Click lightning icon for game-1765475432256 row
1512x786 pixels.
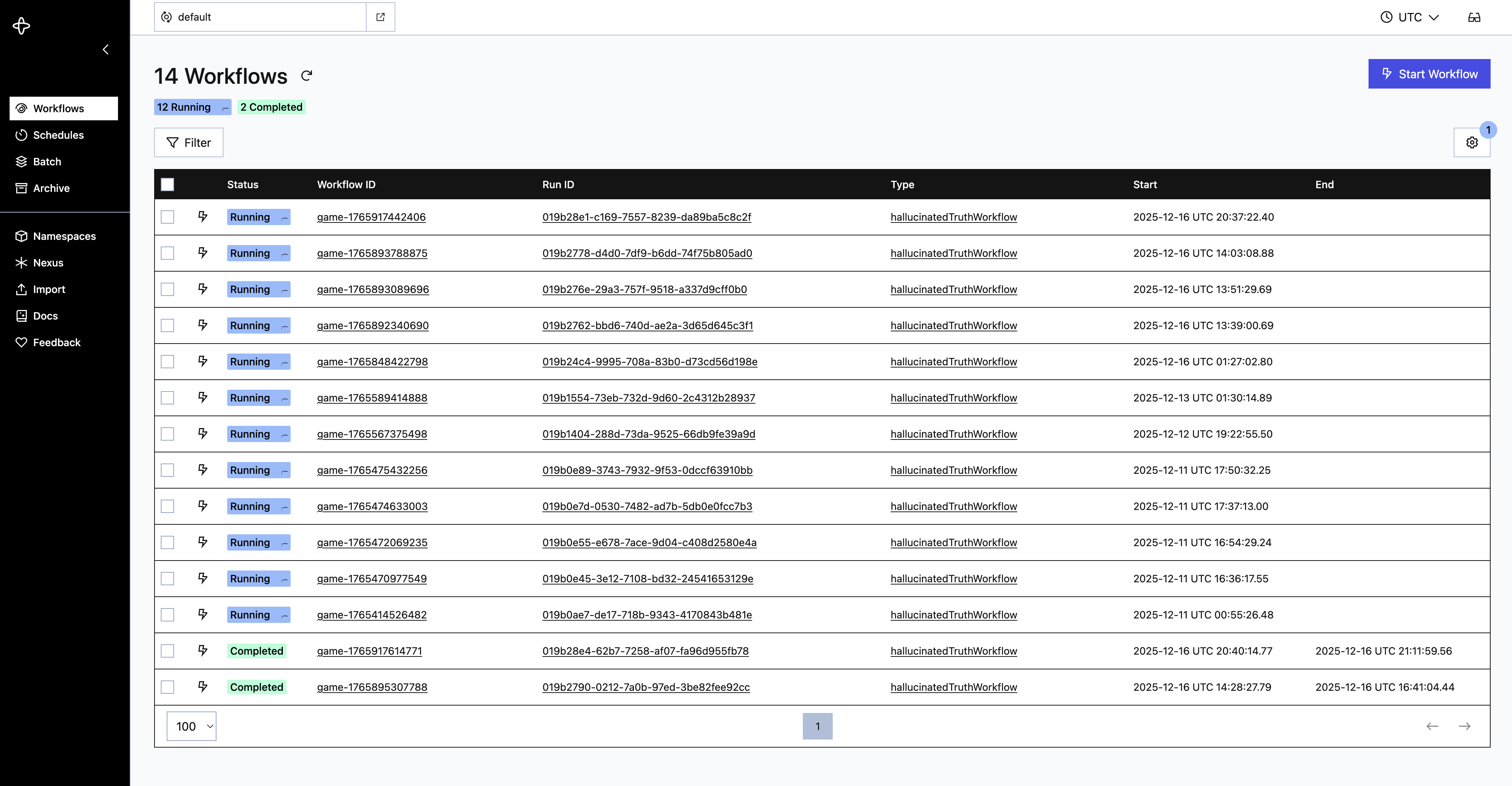202,470
